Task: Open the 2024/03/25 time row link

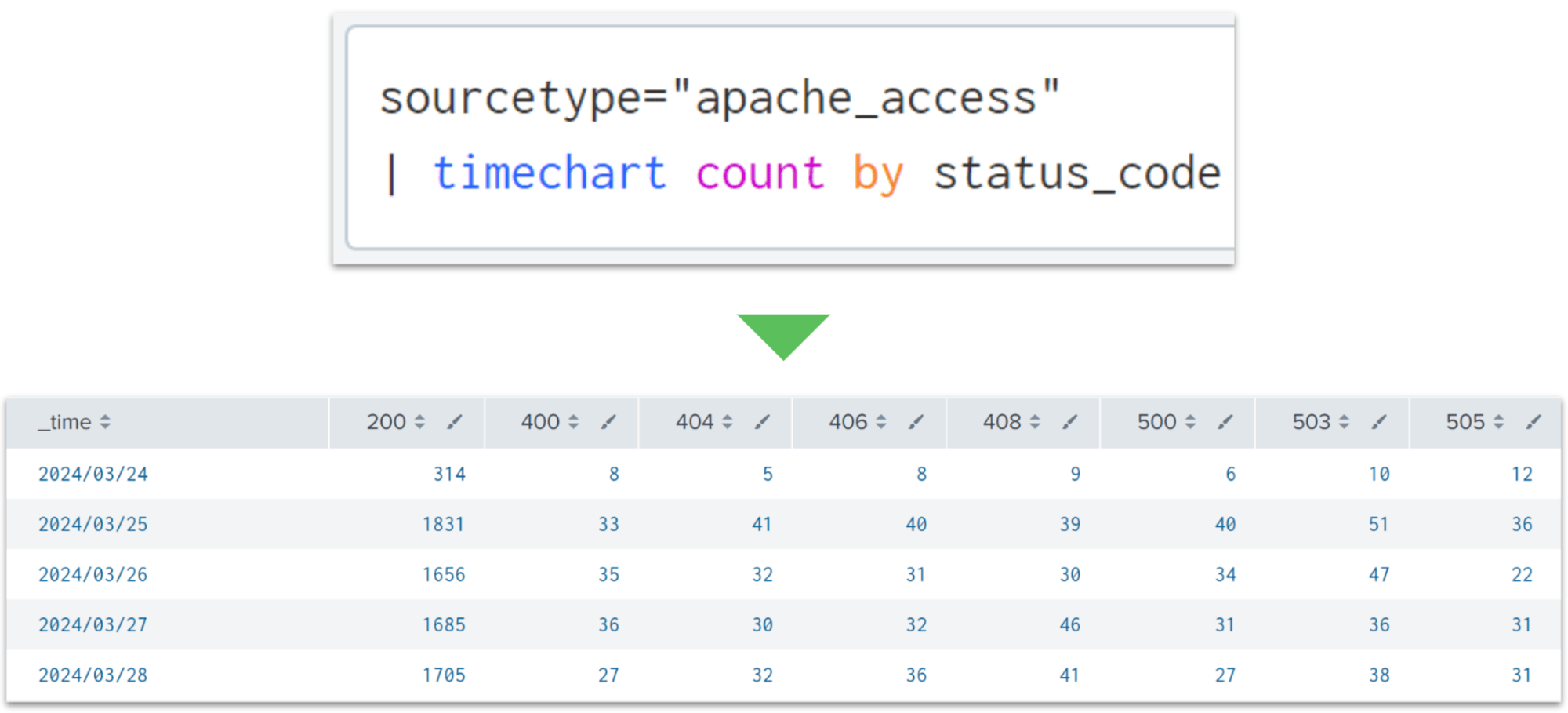Action: point(93,524)
